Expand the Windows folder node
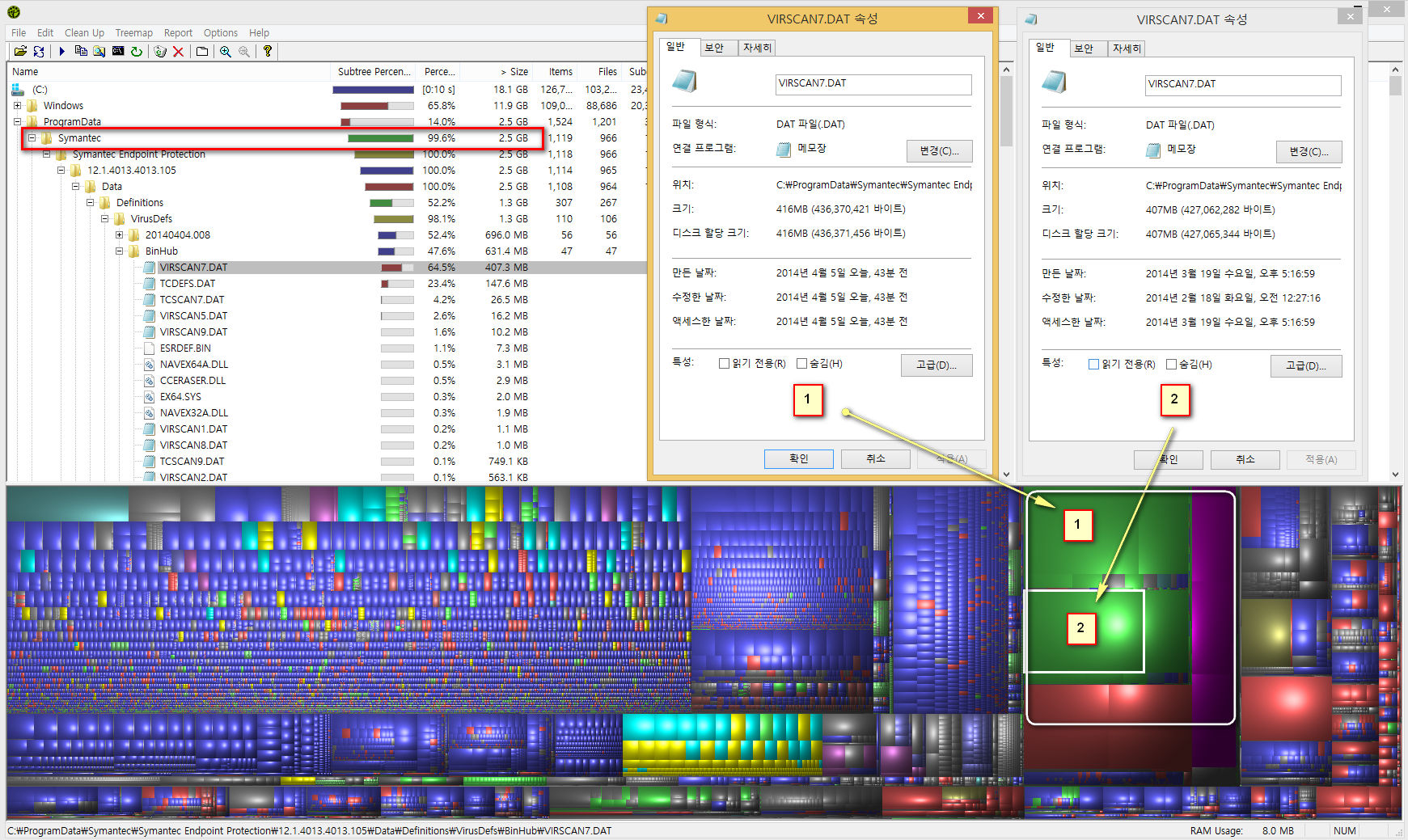The height and width of the screenshot is (840, 1408). (17, 105)
